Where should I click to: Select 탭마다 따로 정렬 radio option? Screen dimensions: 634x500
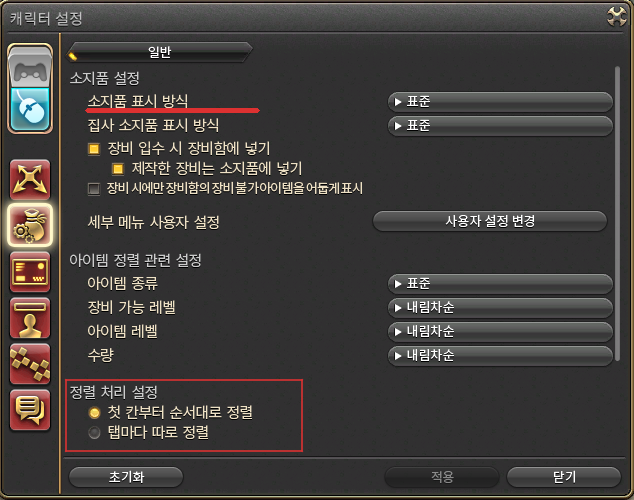pyautogui.click(x=94, y=433)
